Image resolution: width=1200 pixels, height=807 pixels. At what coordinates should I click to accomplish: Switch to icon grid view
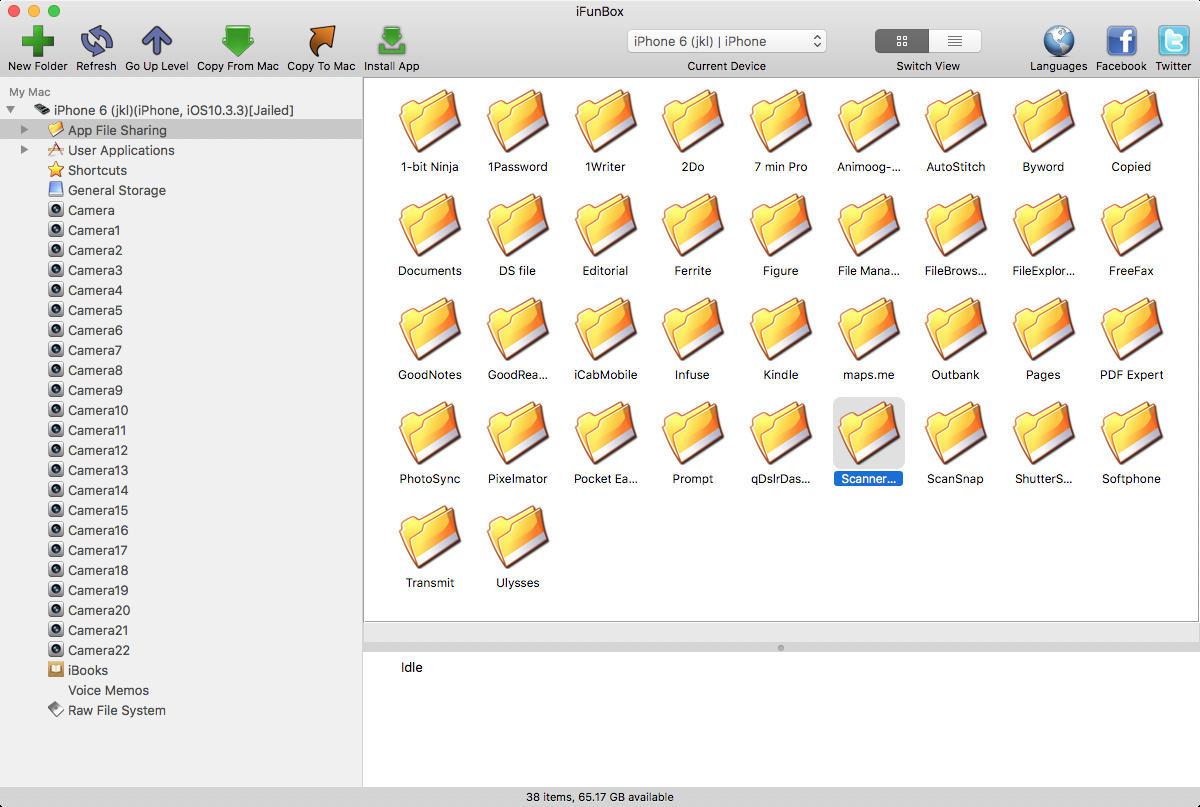point(901,41)
